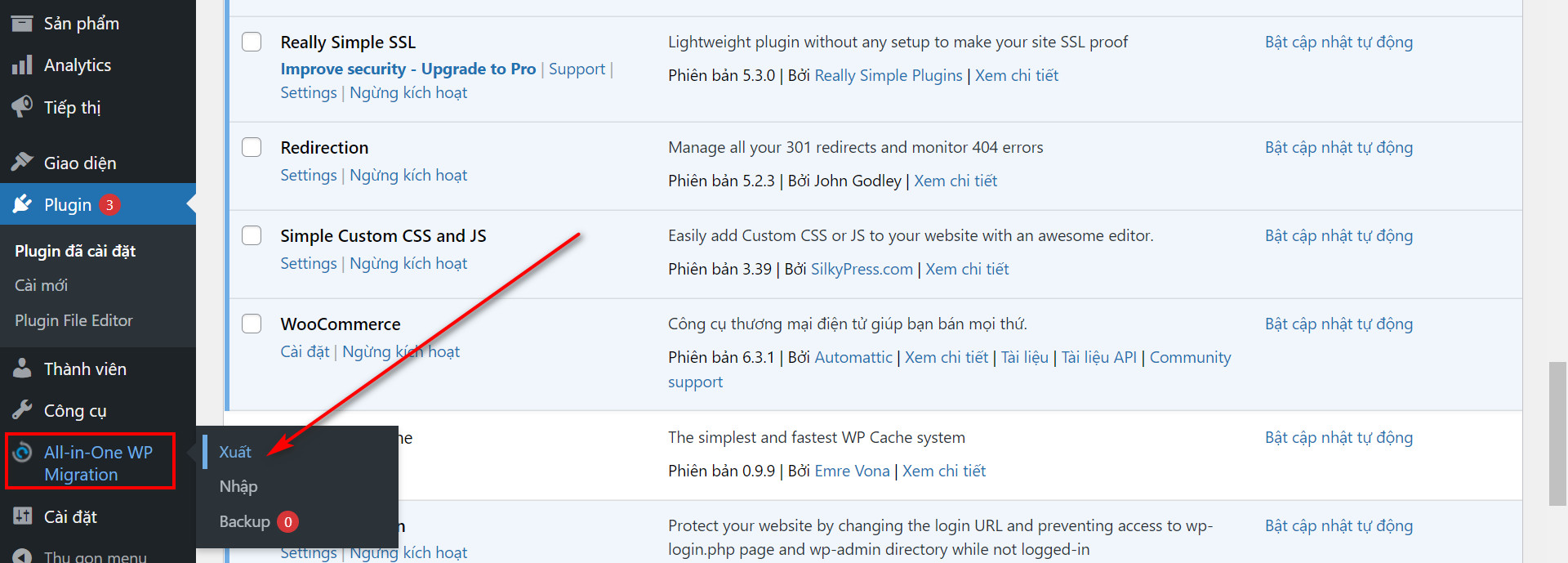Open Nhập in the migration submenu

coord(238,486)
